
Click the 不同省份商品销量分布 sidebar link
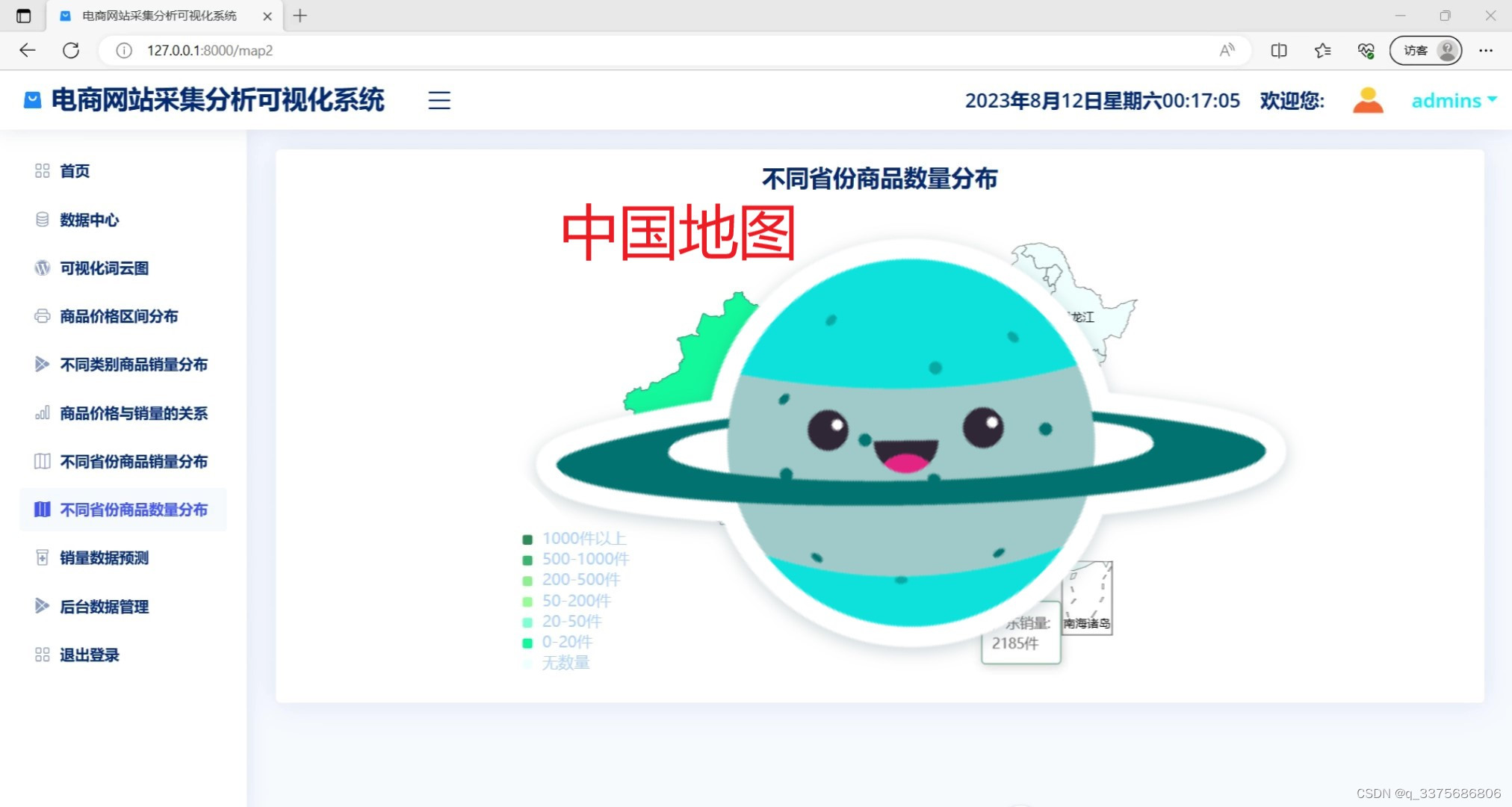point(134,461)
